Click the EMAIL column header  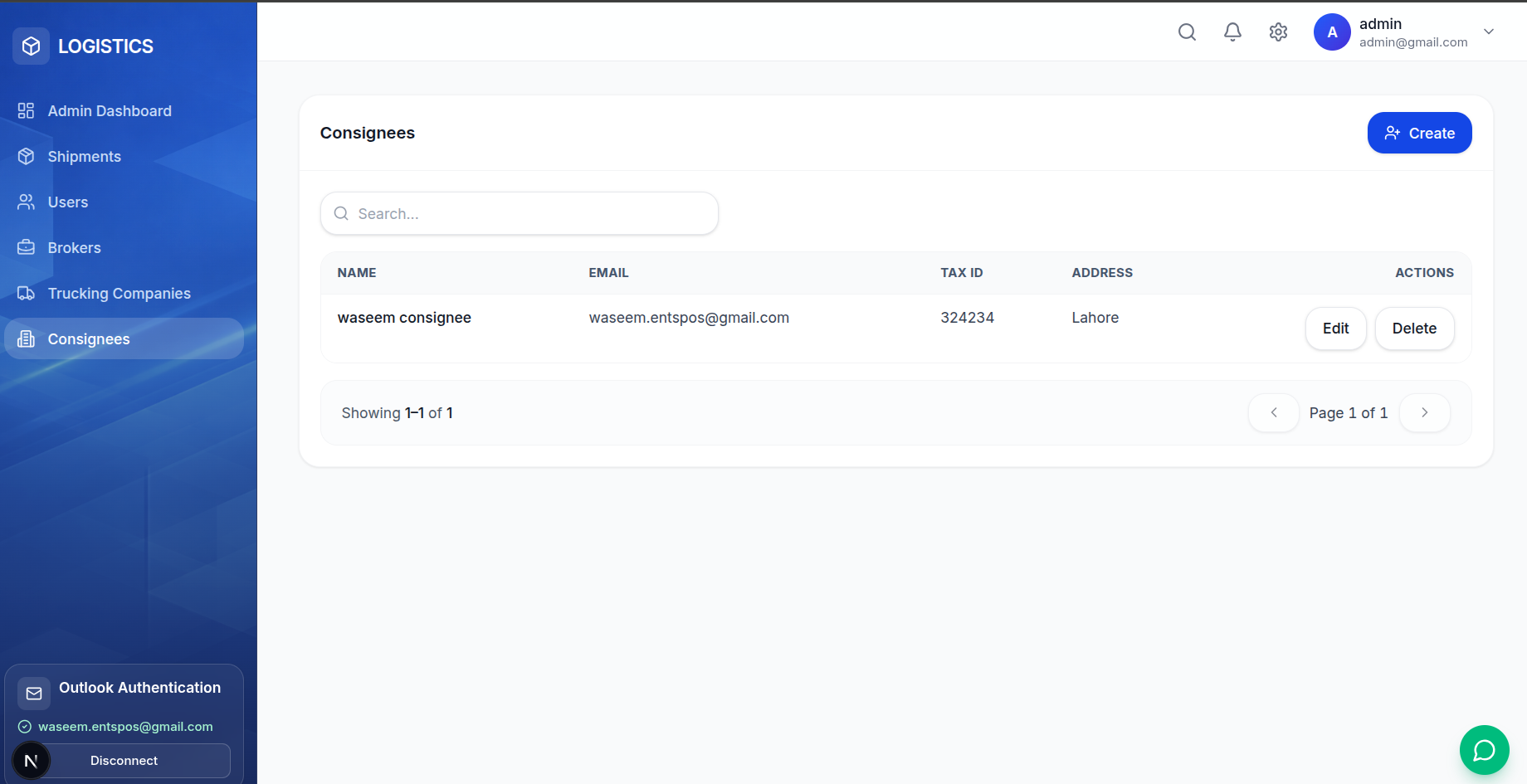click(x=608, y=273)
